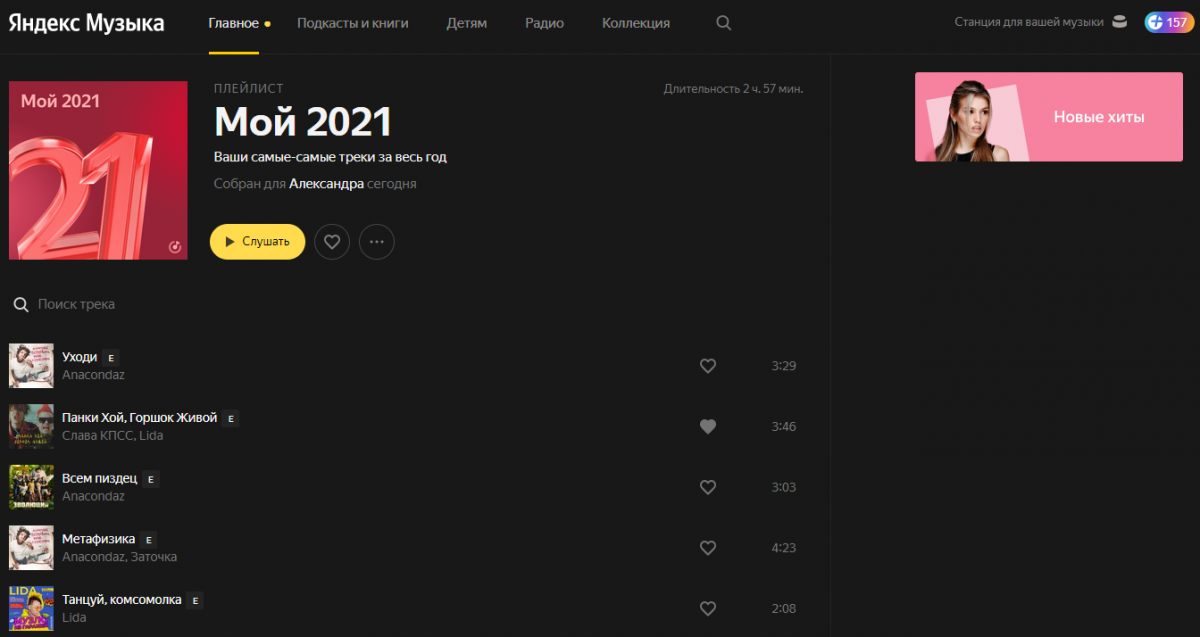Click duration 2:08 of Танцуй, комсомолка
Screen dimensions: 1200x637
point(784,609)
